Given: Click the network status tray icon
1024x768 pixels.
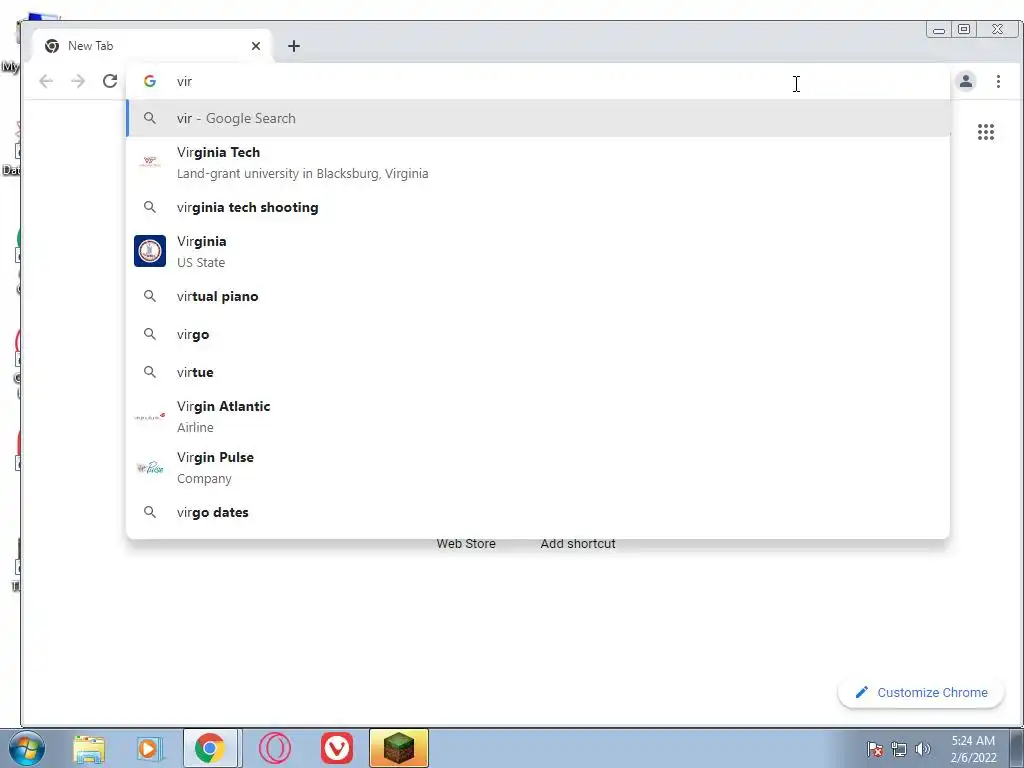Looking at the screenshot, I should click(899, 749).
